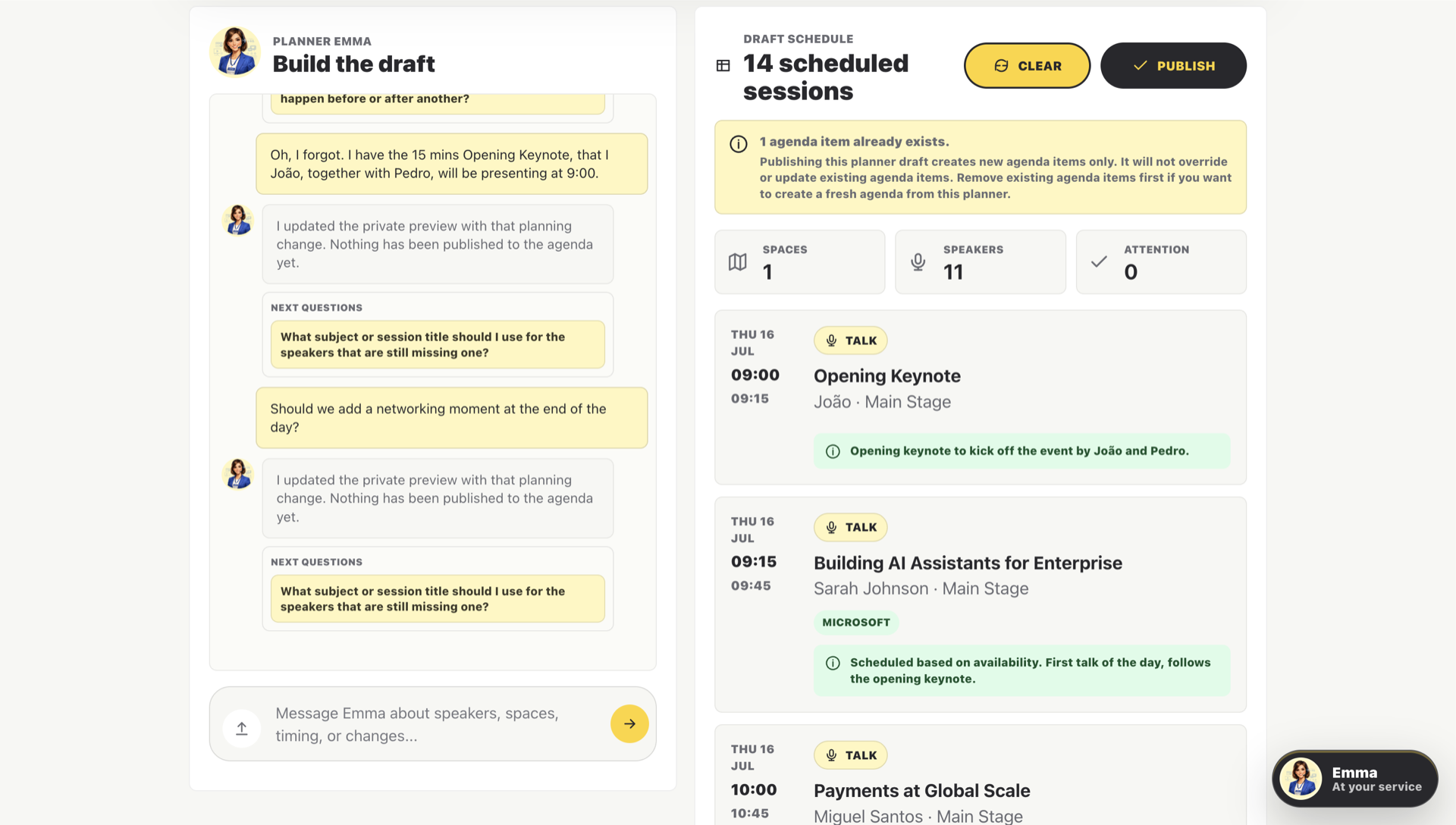Click the 'Build the draft' heading

(x=353, y=64)
